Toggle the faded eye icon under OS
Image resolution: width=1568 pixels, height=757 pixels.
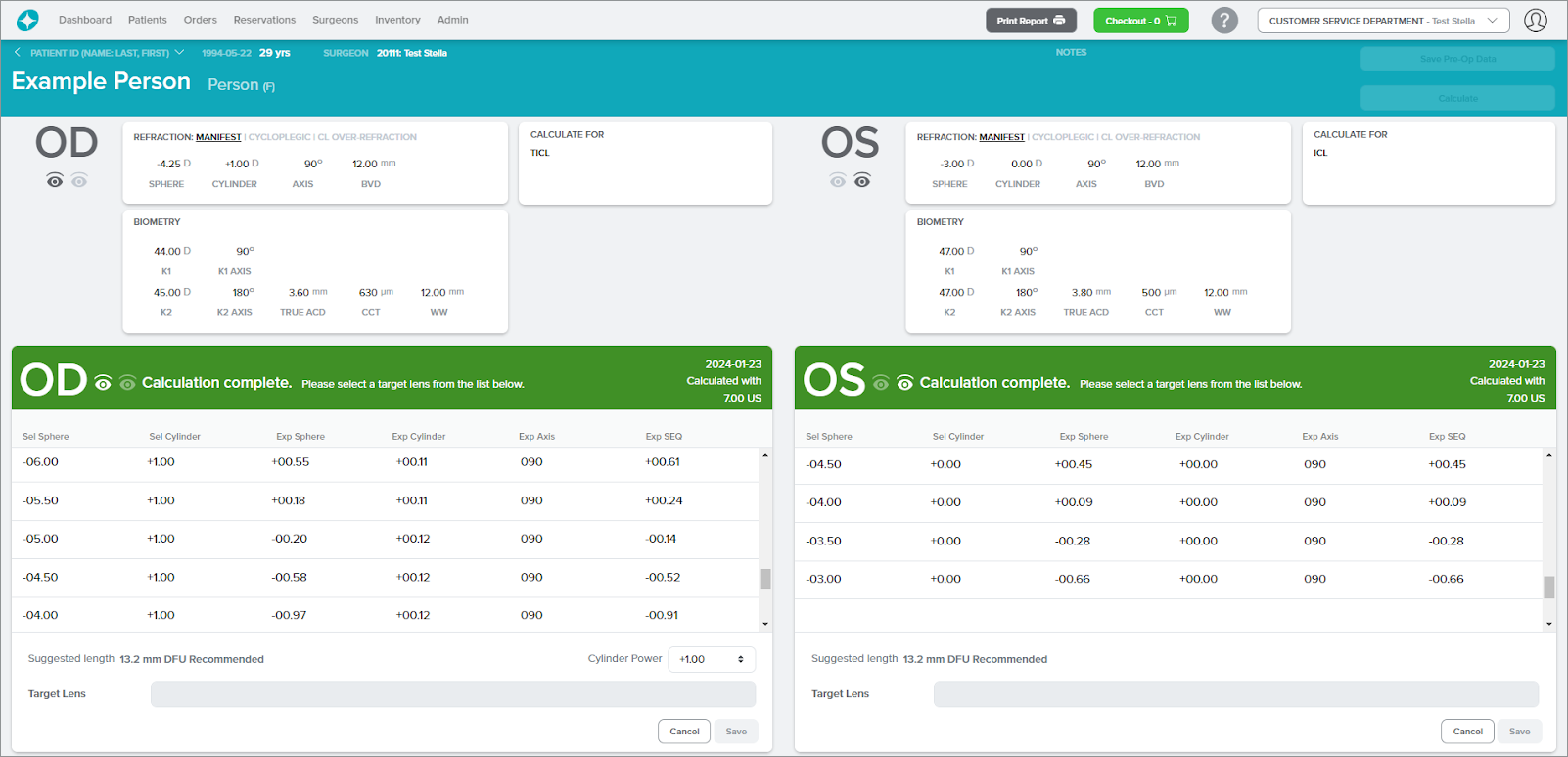(x=838, y=181)
